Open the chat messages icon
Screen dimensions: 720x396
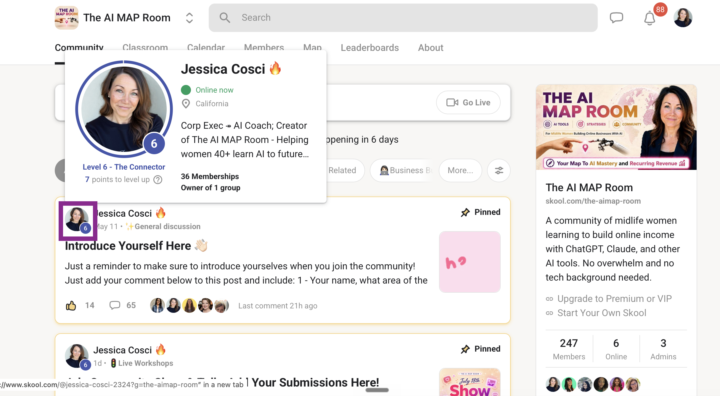pos(616,18)
